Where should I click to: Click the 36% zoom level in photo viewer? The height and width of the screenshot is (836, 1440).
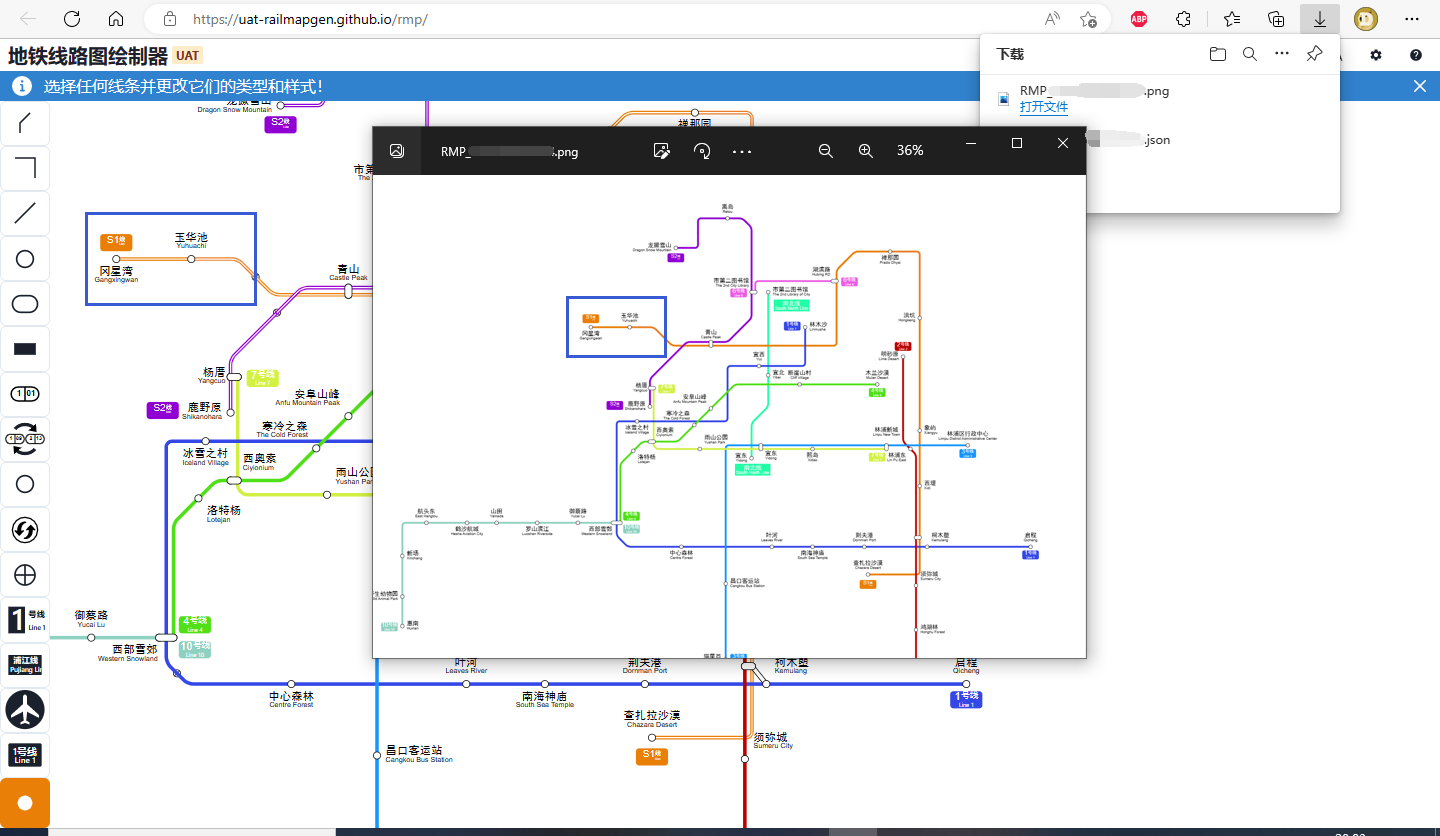coord(910,151)
